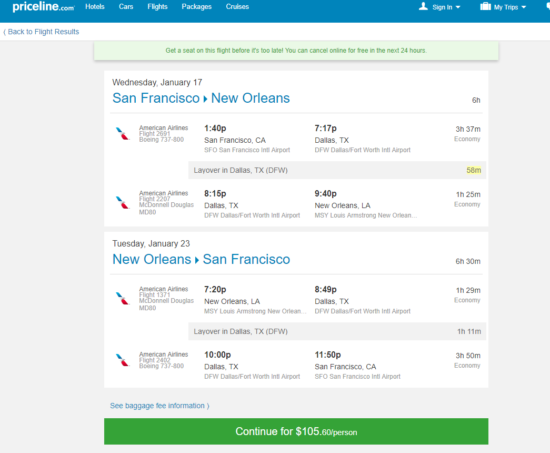Click the priceline.com logo
550x453 pixels.
click(43, 7)
